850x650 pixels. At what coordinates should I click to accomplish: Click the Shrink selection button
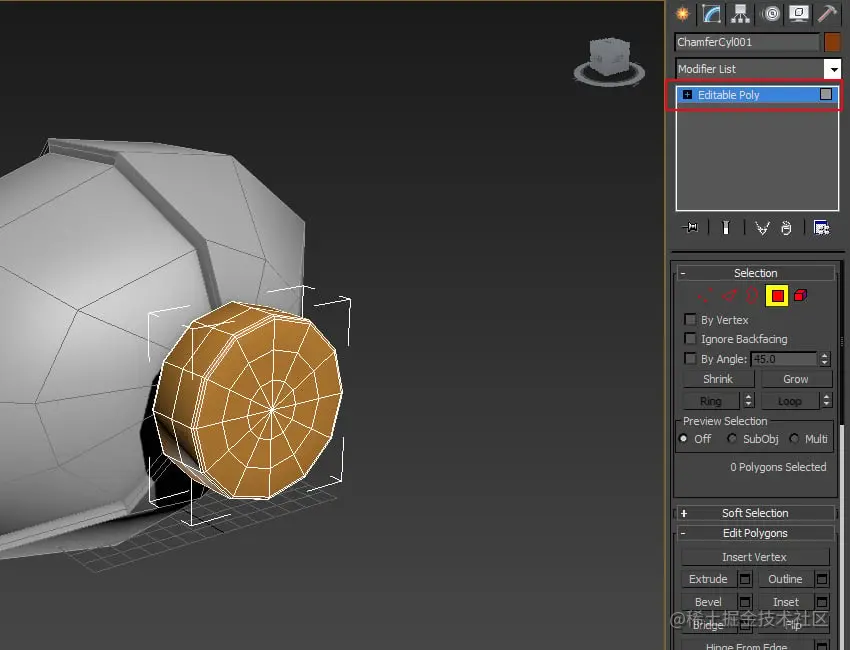pyautogui.click(x=718, y=379)
